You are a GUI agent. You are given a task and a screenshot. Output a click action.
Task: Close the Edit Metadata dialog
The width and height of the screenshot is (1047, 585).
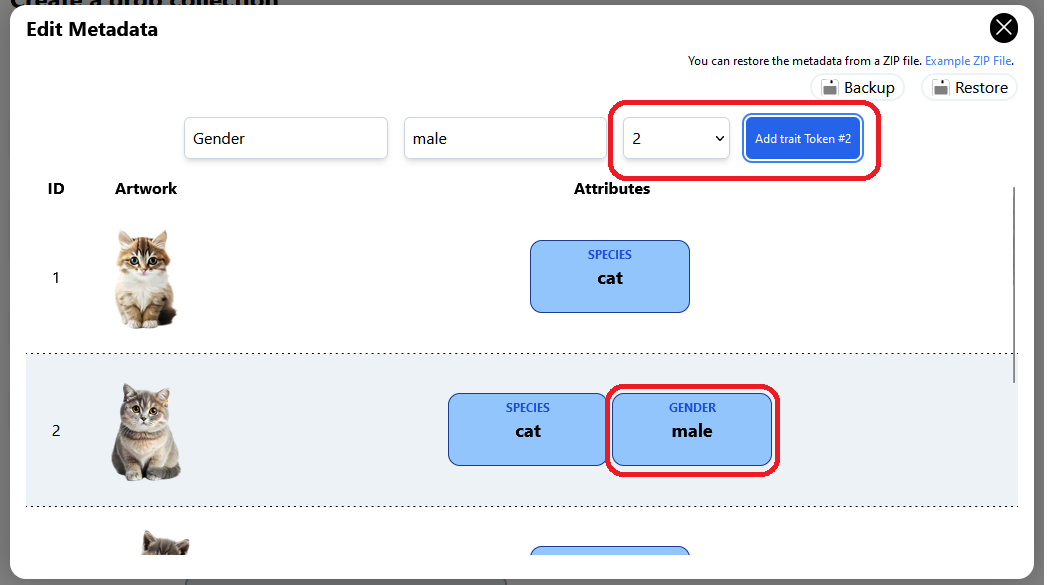point(1003,28)
